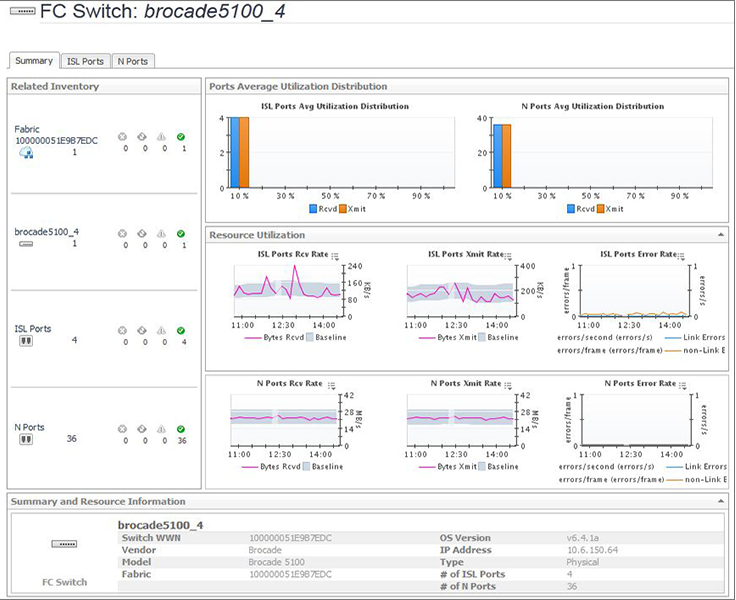The width and height of the screenshot is (736, 600).
Task: Click the Fabric row fatal status icon
Action: click(x=122, y=137)
